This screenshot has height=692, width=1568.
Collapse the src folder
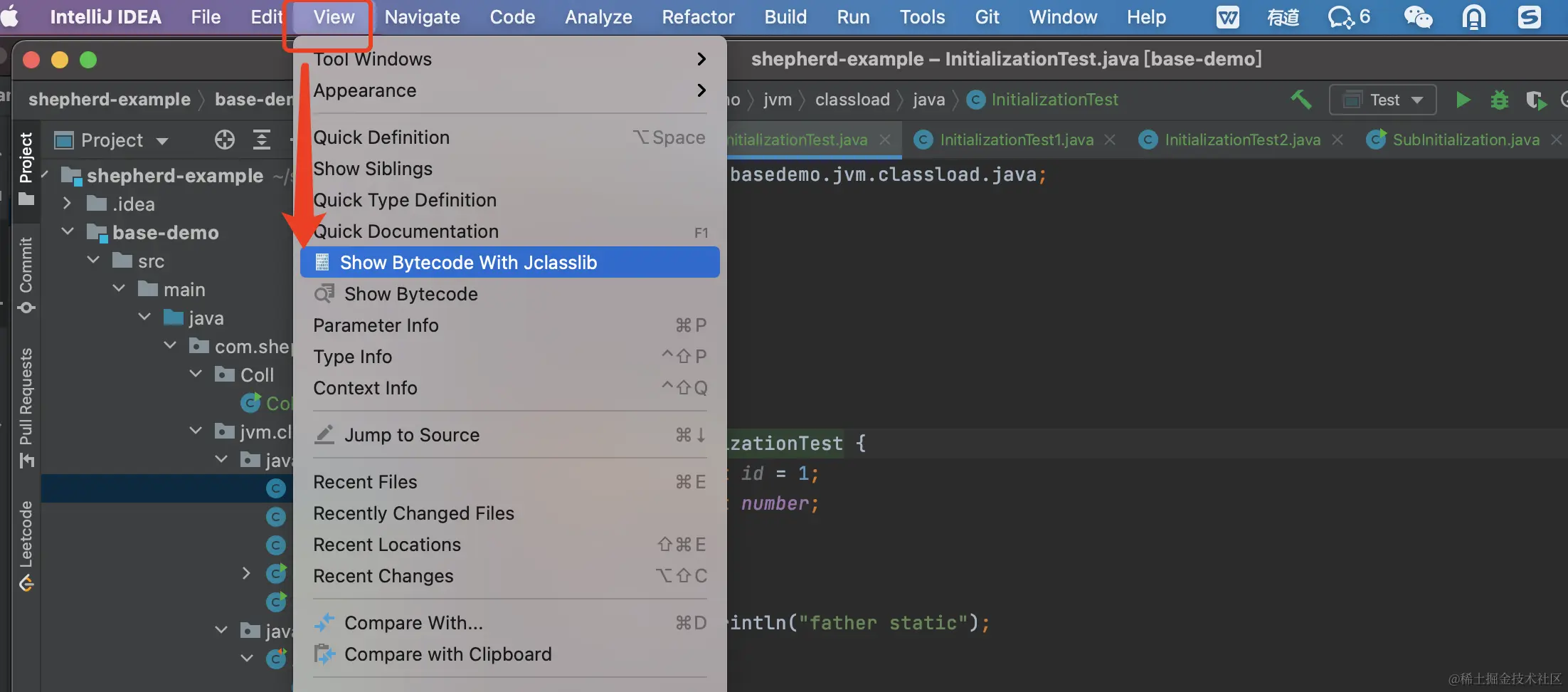(93, 261)
